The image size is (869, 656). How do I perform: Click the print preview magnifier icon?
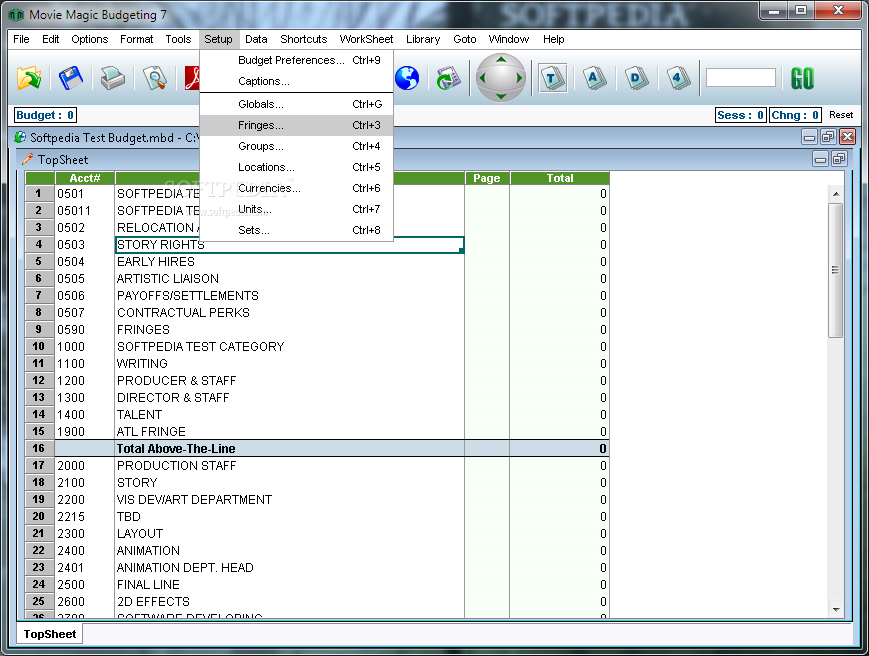click(x=155, y=78)
